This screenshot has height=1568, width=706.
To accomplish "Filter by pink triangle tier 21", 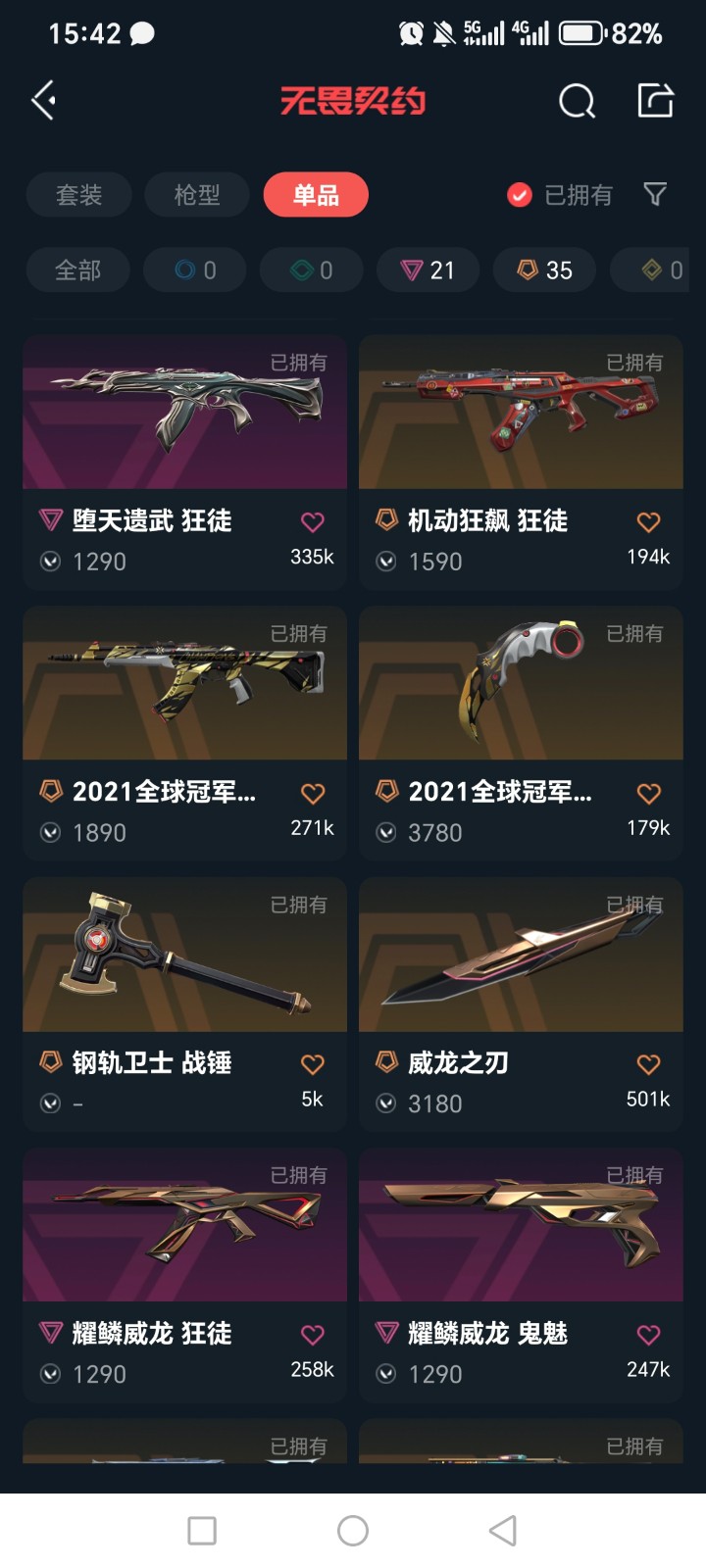I will point(429,270).
